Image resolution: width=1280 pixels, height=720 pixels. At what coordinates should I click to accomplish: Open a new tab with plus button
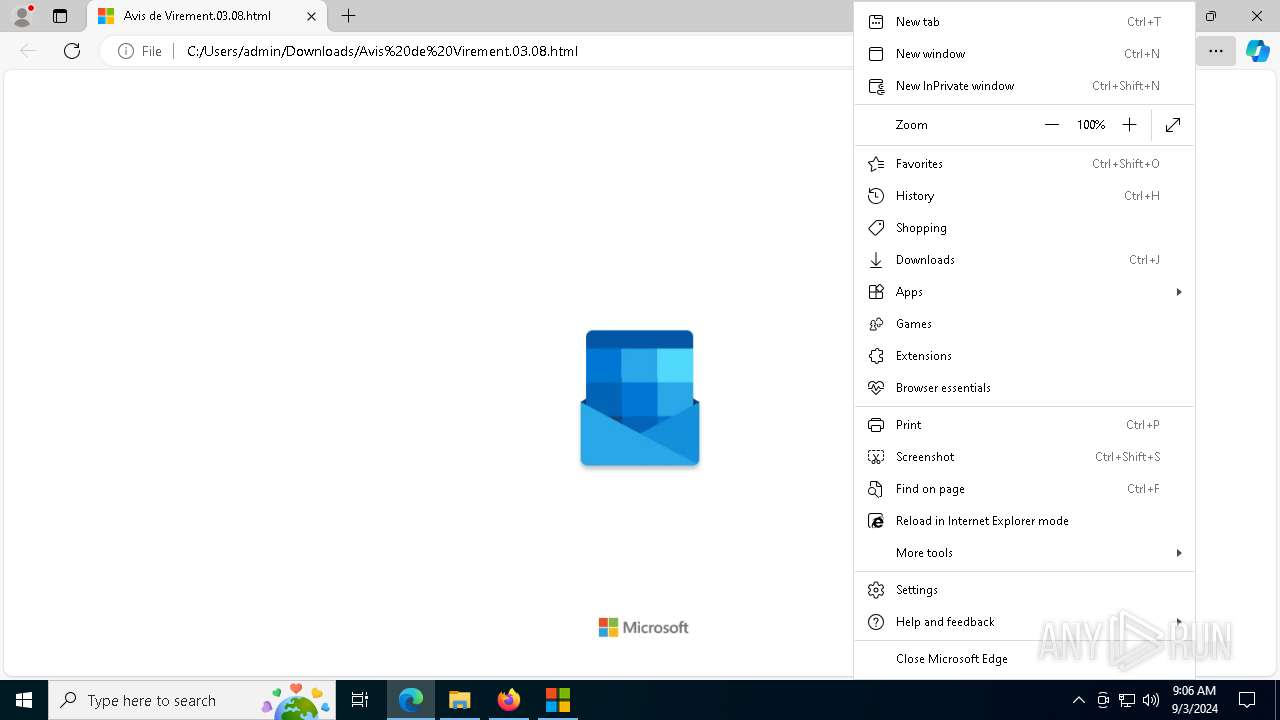pyautogui.click(x=348, y=16)
